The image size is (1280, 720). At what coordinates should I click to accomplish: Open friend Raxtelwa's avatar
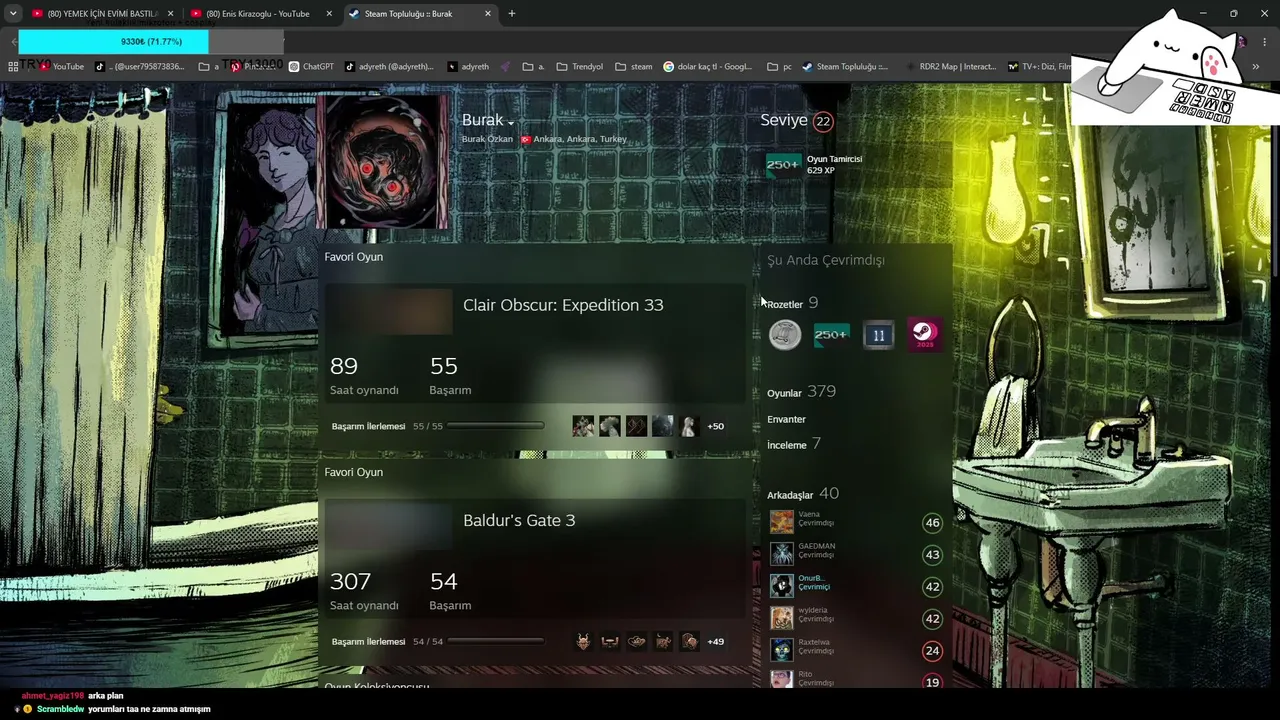point(782,650)
